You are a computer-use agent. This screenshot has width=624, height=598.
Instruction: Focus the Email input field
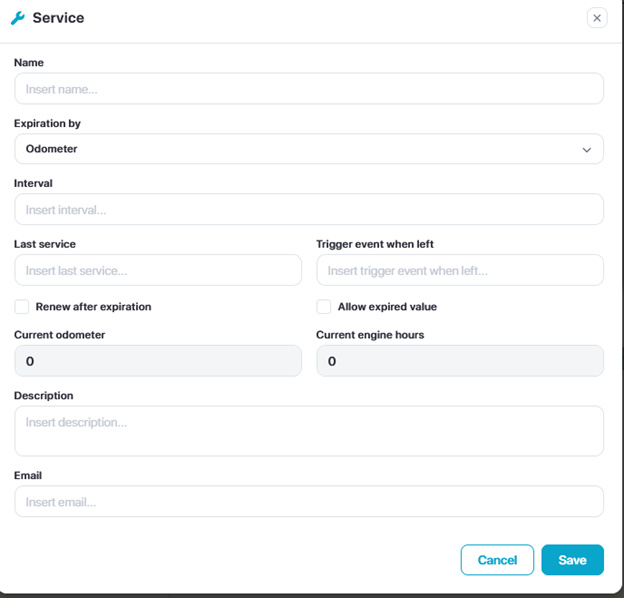[x=308, y=502]
